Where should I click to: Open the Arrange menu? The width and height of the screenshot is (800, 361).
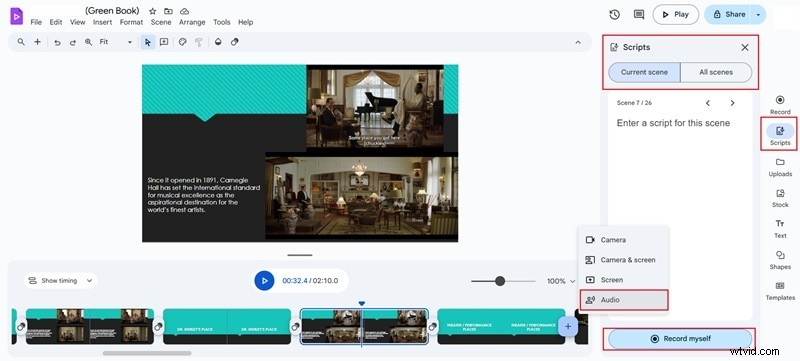(192, 22)
